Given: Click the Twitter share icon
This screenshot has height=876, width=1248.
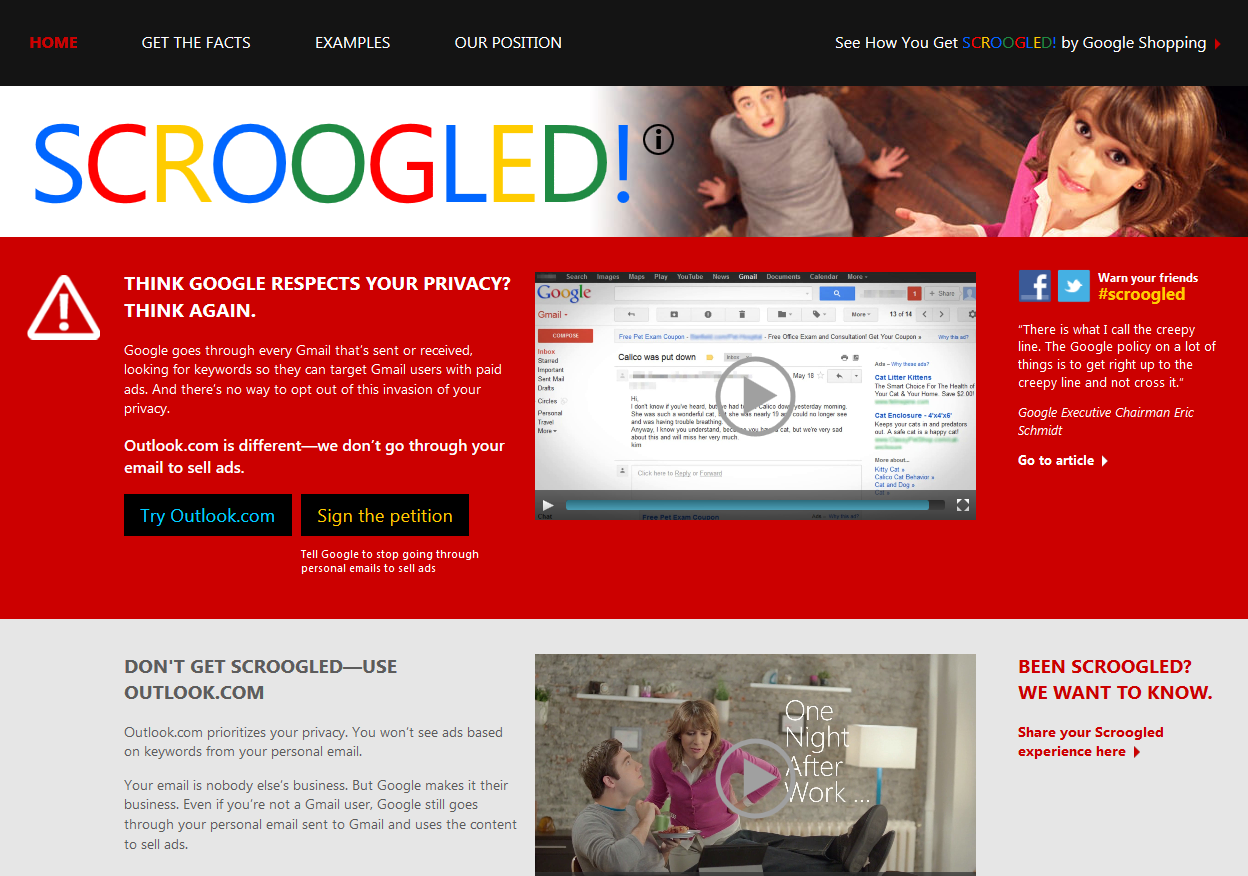Looking at the screenshot, I should 1073,285.
